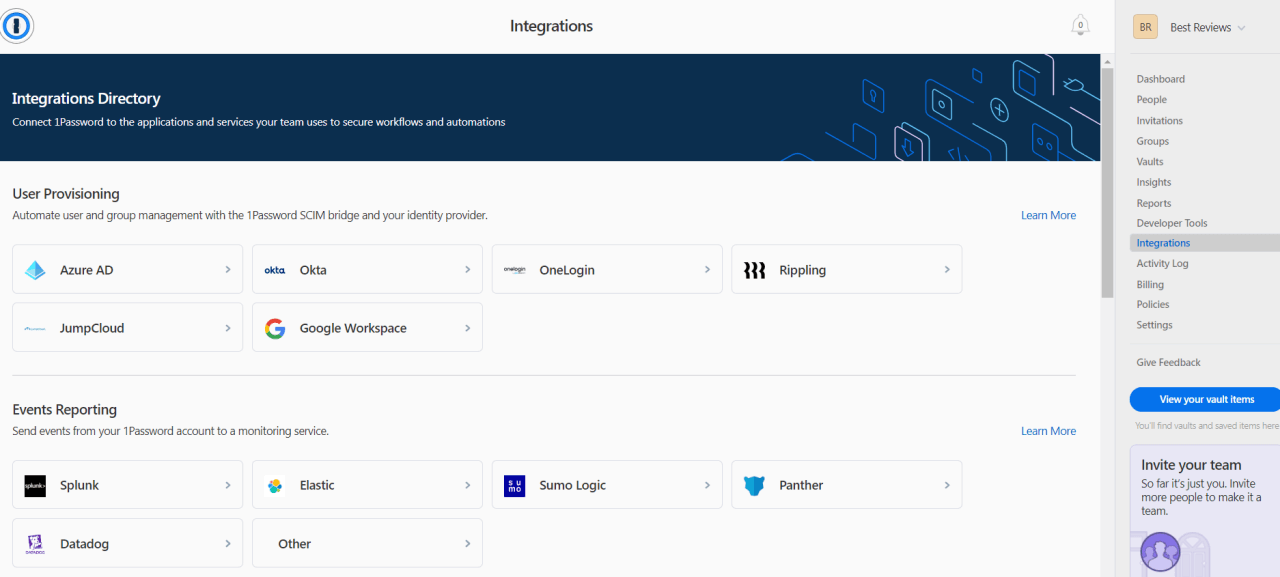
Task: Open the Datadog integration tile
Action: click(x=127, y=542)
